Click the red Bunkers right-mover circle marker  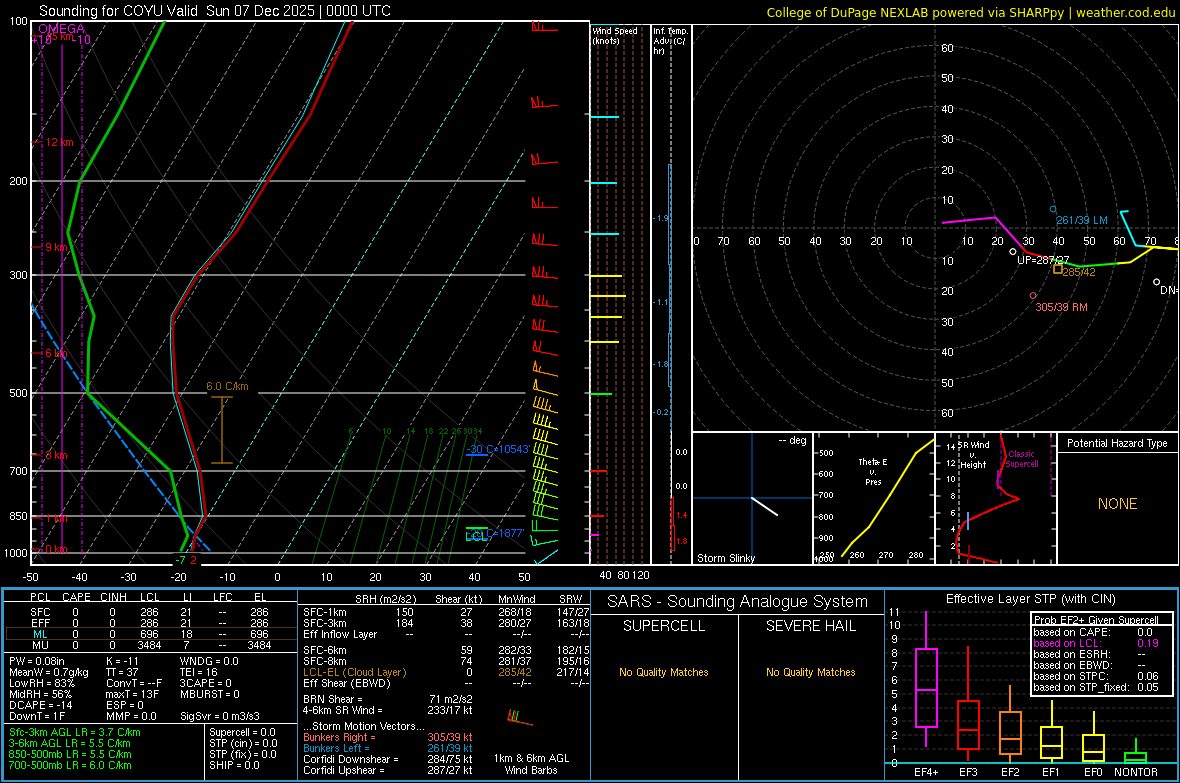coord(1032,296)
